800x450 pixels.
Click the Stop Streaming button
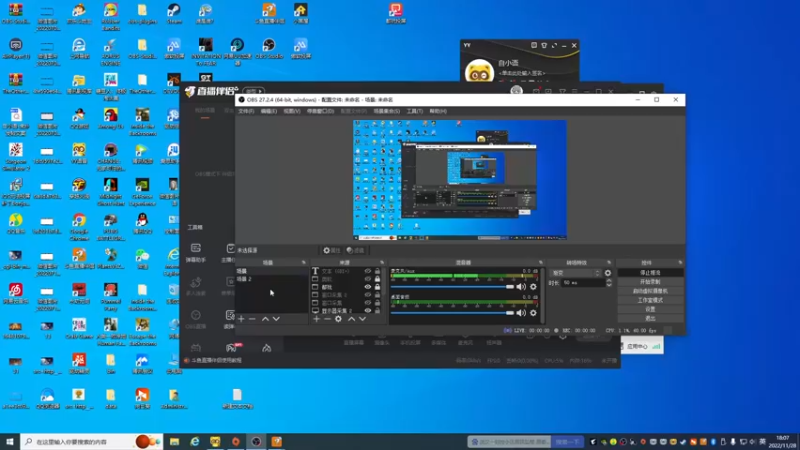(x=650, y=273)
